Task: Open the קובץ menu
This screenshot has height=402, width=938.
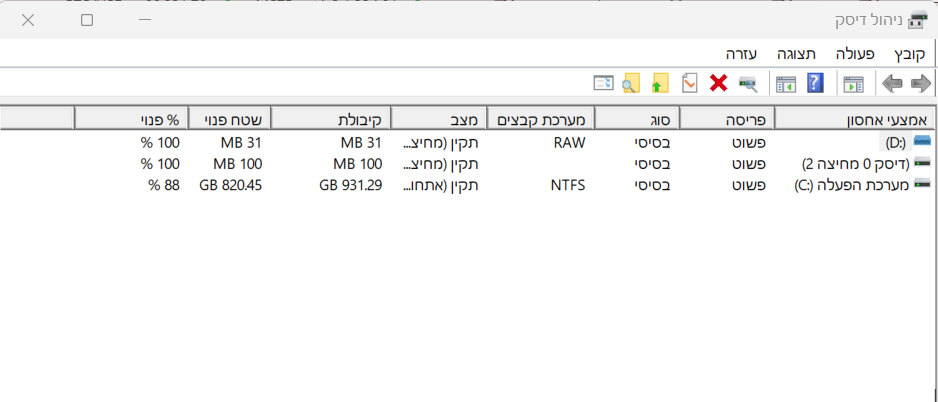Action: click(910, 54)
